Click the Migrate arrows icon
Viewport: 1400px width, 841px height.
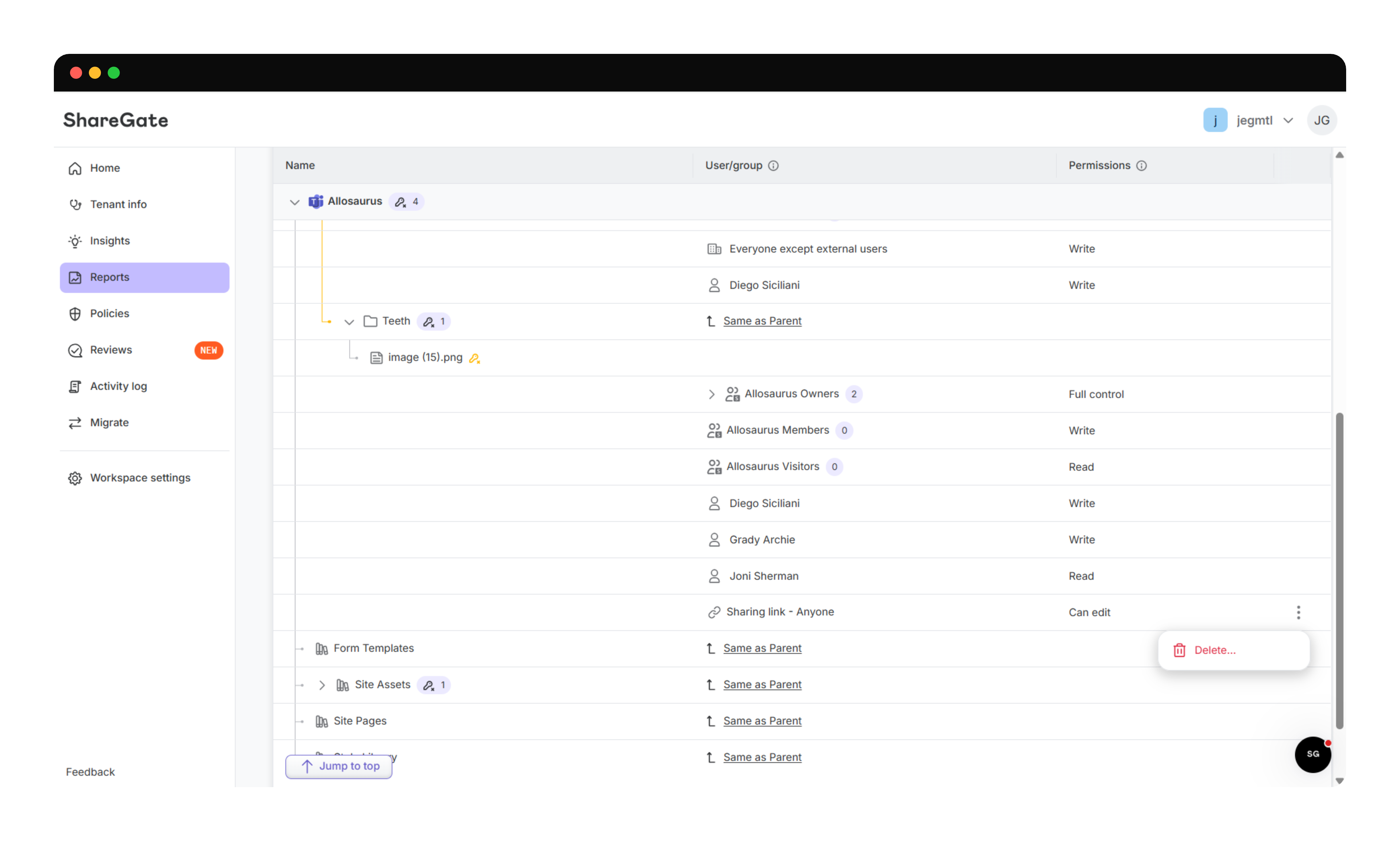click(75, 423)
